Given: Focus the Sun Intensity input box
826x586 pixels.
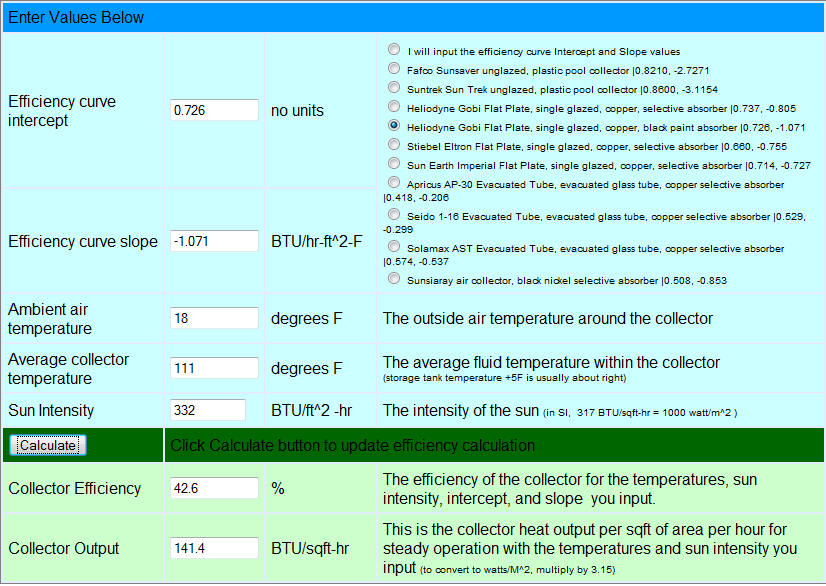Looking at the screenshot, I should 208,410.
